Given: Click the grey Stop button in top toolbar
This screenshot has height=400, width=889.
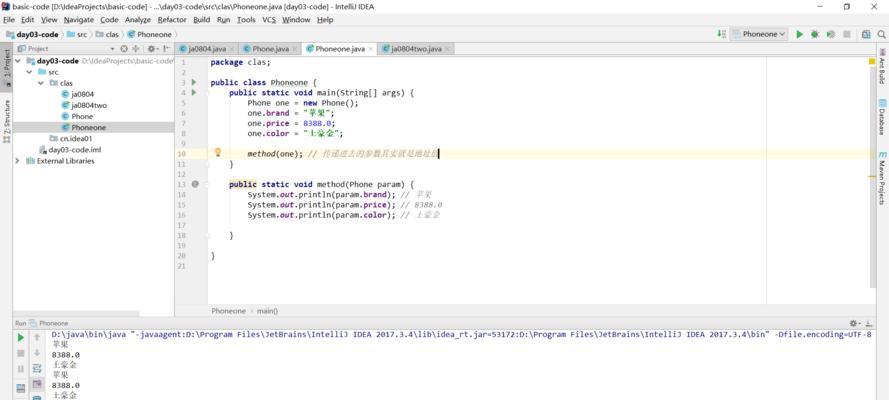Looking at the screenshot, I should 846,34.
